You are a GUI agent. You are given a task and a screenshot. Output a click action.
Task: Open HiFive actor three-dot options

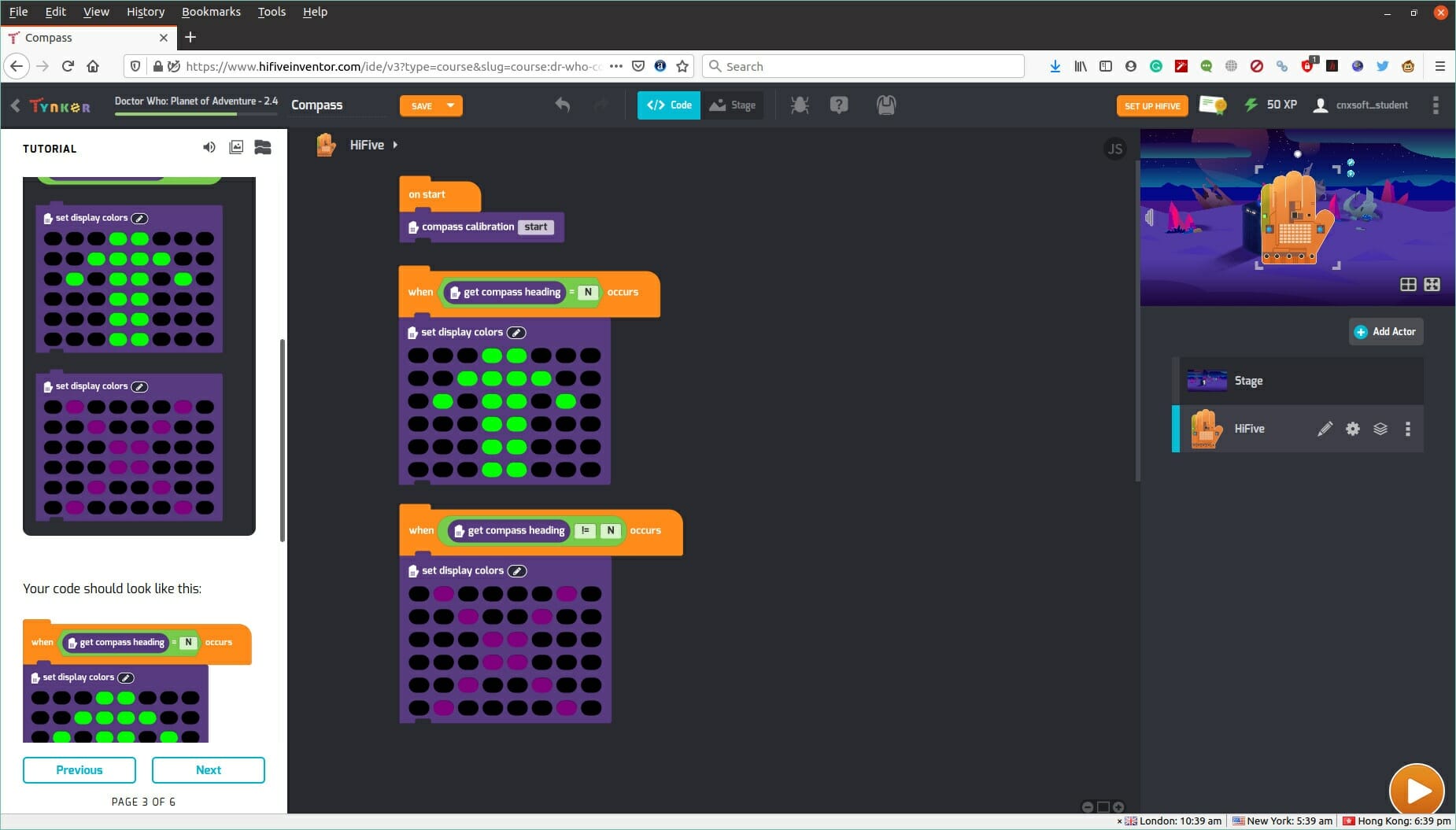click(1408, 429)
